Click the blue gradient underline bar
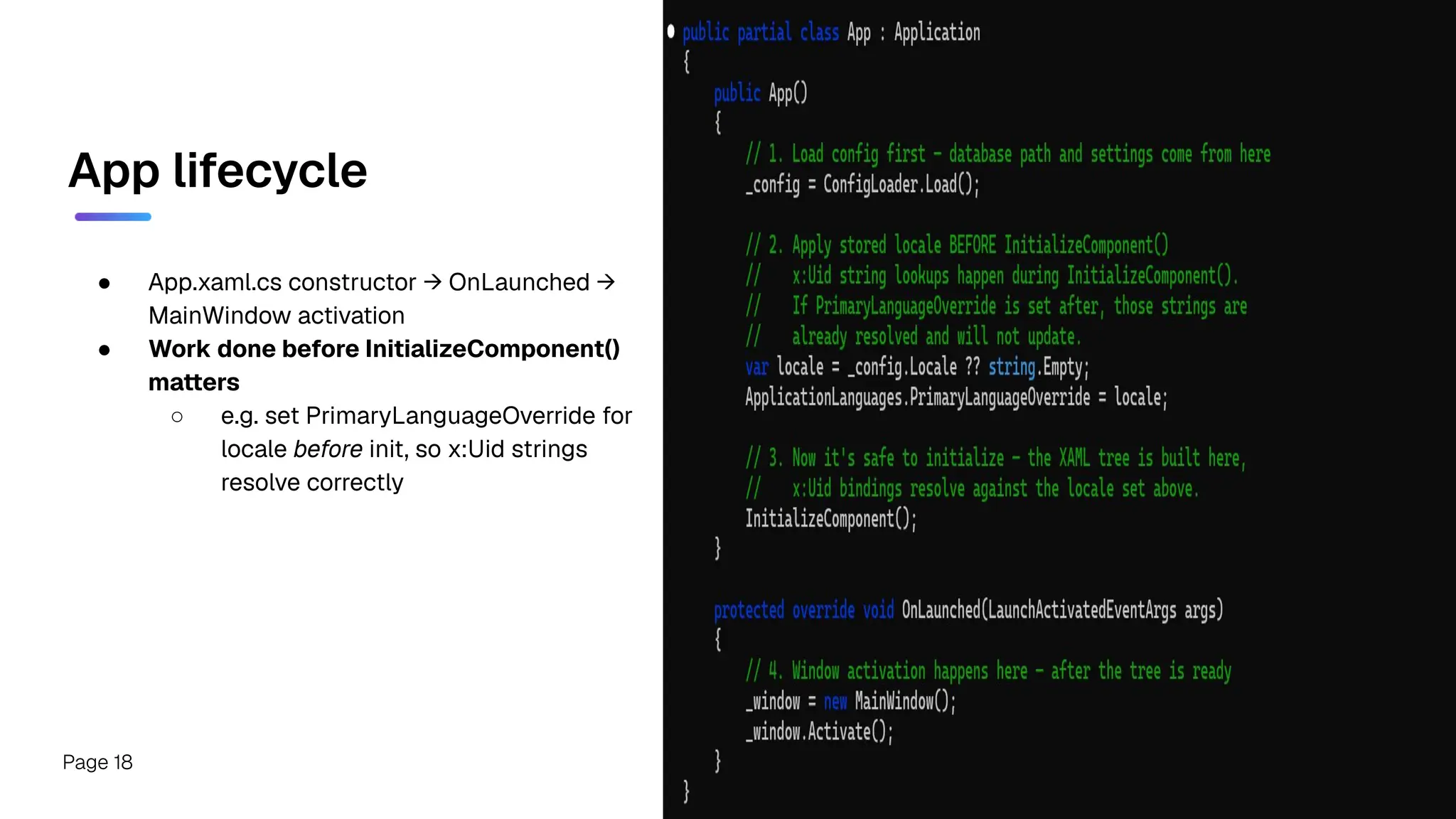This screenshot has height=819, width=1456. (x=113, y=217)
